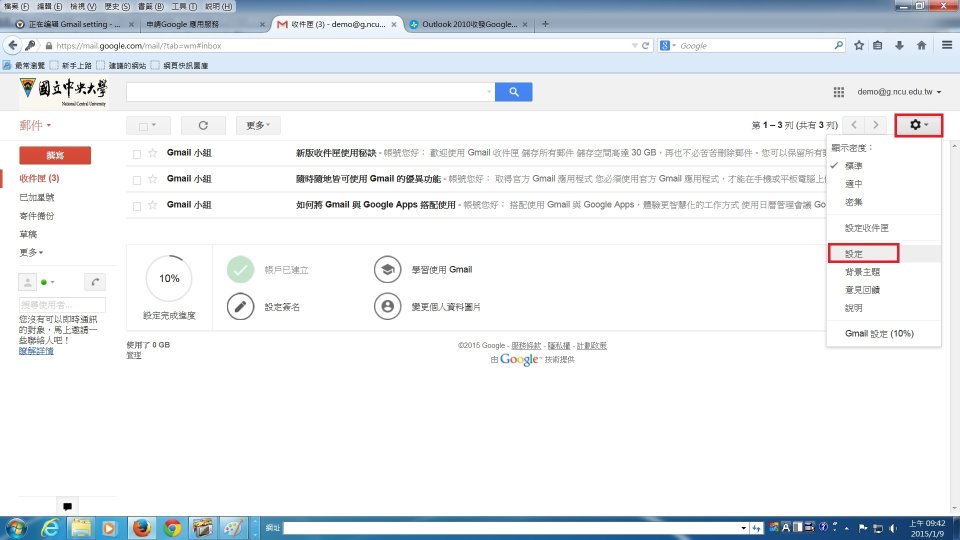960x540 pixels.
Task: Check the first email's checkbox
Action: point(137,153)
